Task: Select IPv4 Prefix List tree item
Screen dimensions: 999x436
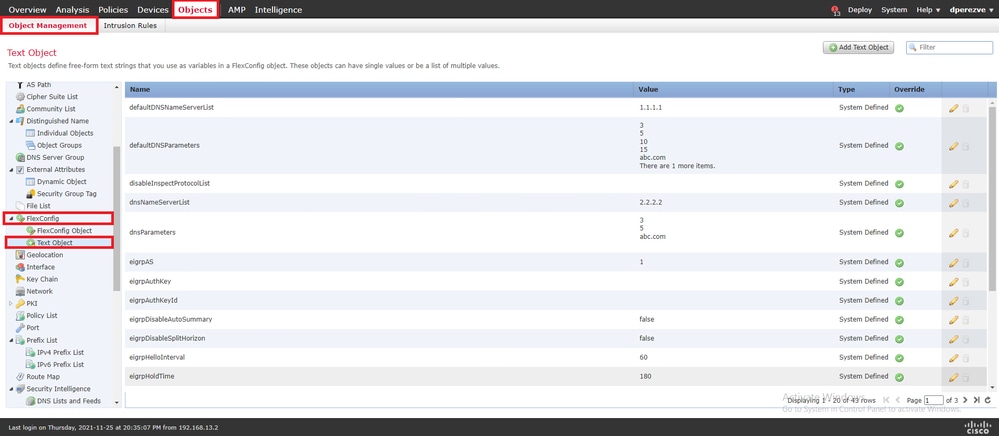Action: click(60, 352)
